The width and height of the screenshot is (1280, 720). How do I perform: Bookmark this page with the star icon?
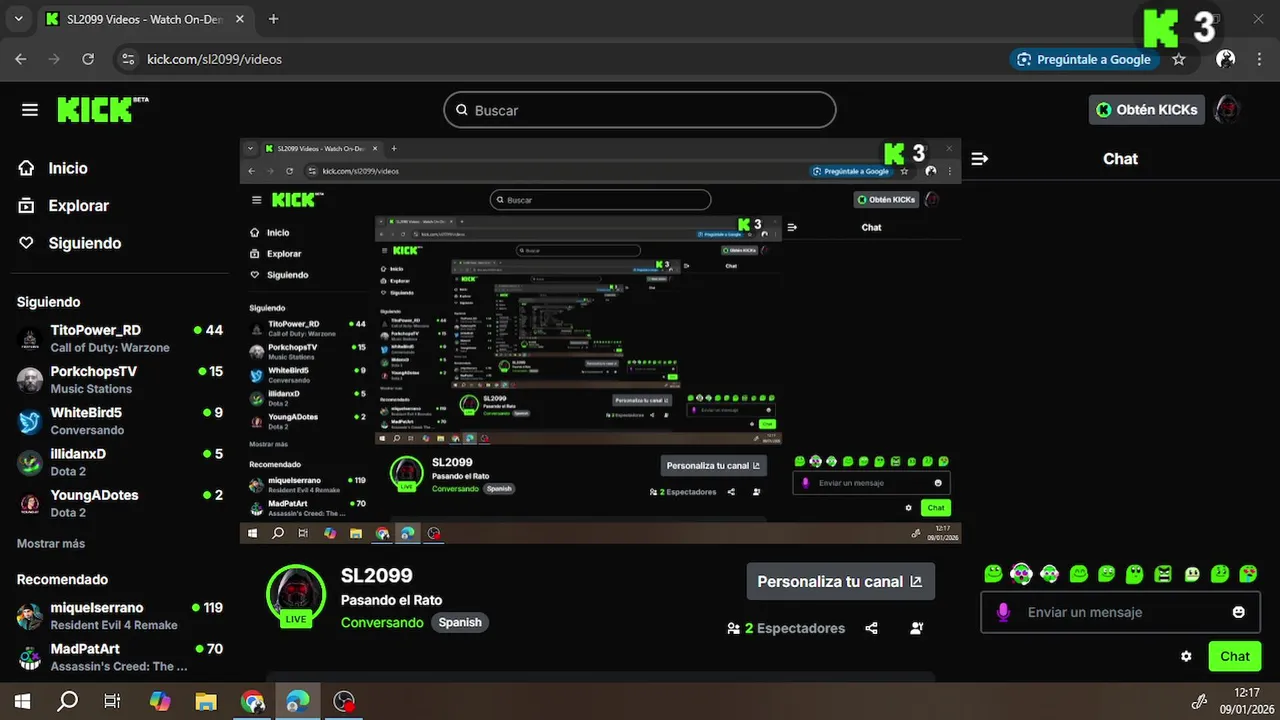(1179, 59)
